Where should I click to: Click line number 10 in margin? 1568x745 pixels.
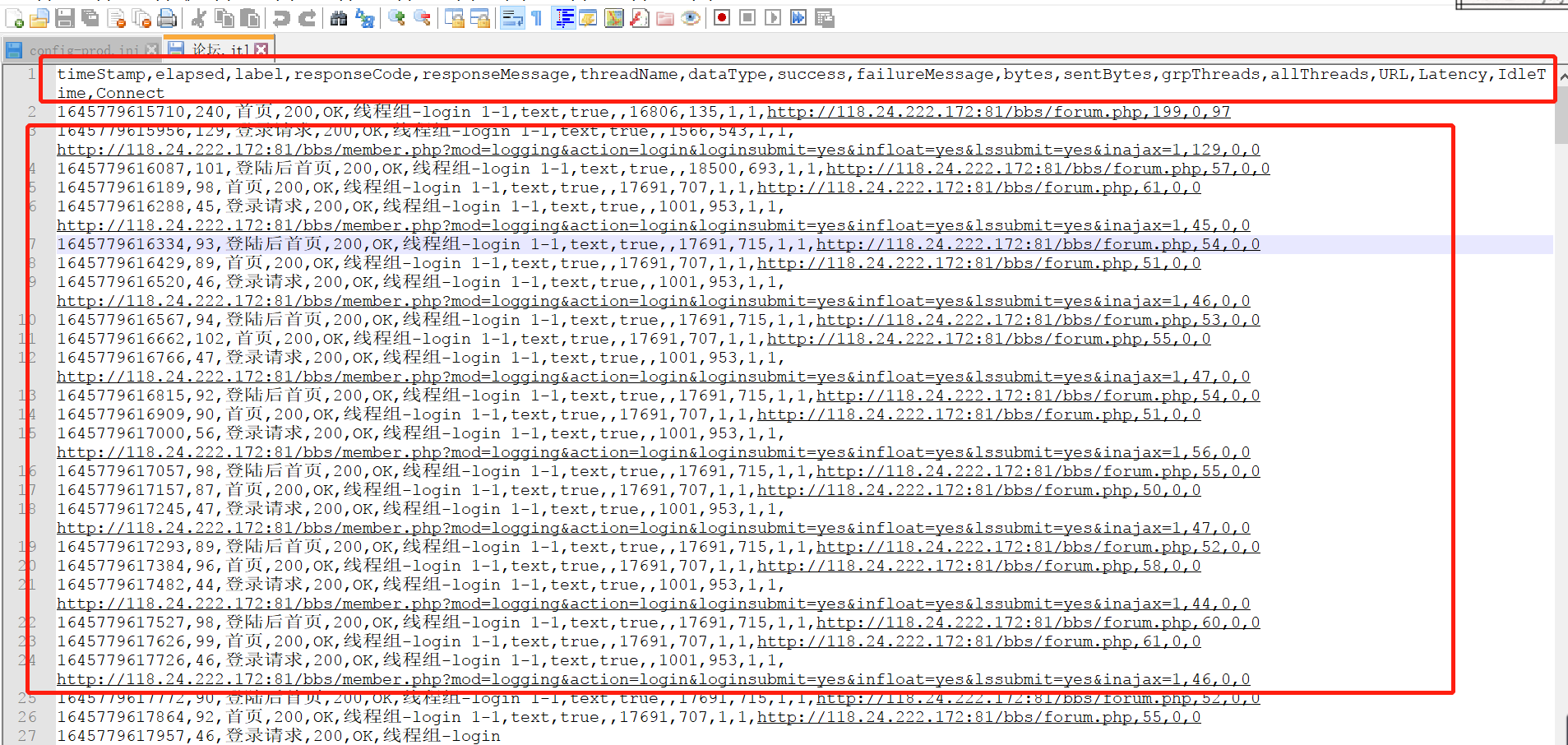27,320
